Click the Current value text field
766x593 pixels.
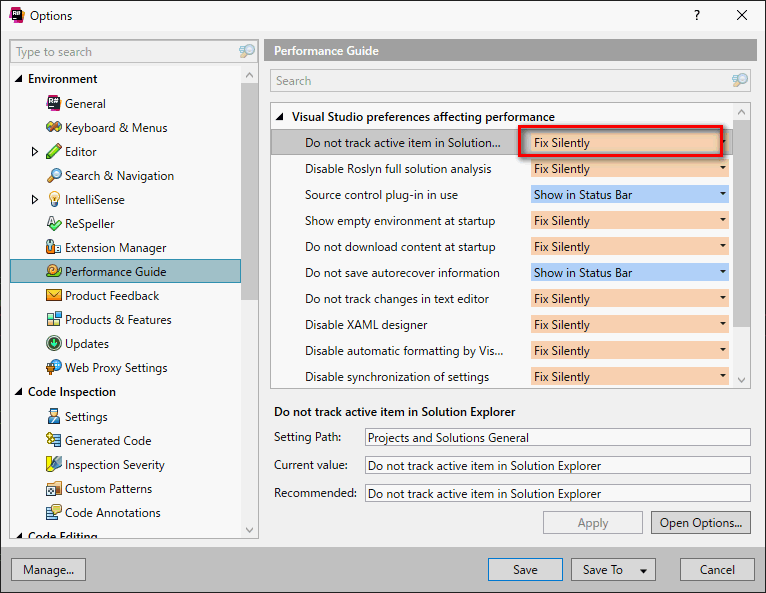click(557, 465)
